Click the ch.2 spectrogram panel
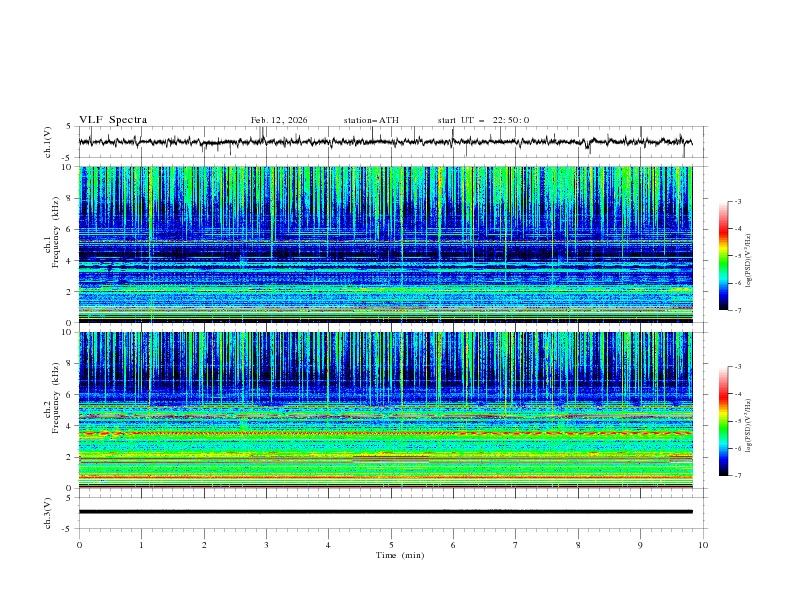 [390, 409]
